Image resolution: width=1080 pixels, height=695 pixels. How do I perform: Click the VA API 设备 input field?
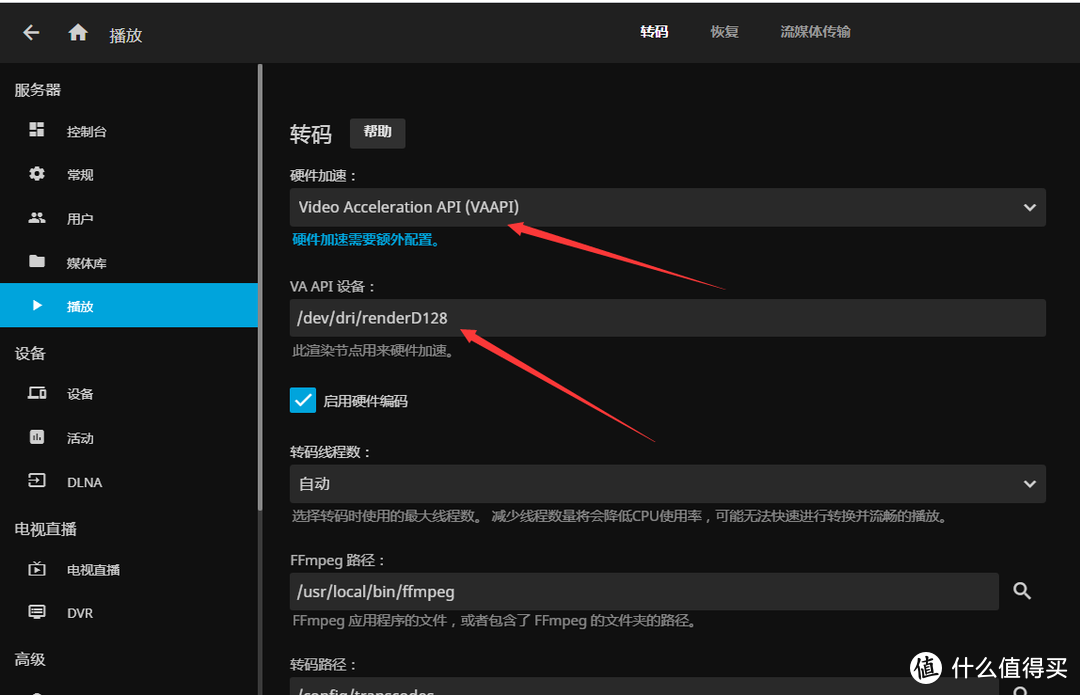(x=667, y=318)
